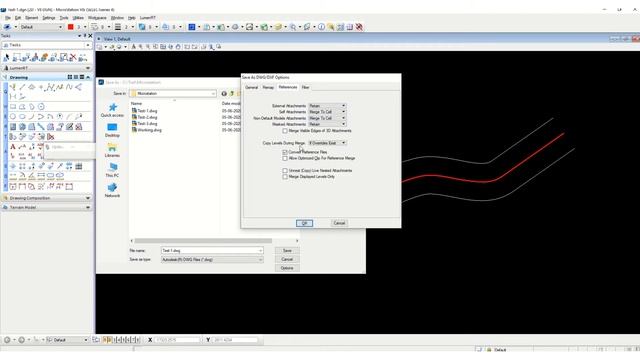Close the Tasks panel with its X
Screen dimensions: 640x360
[91, 36]
